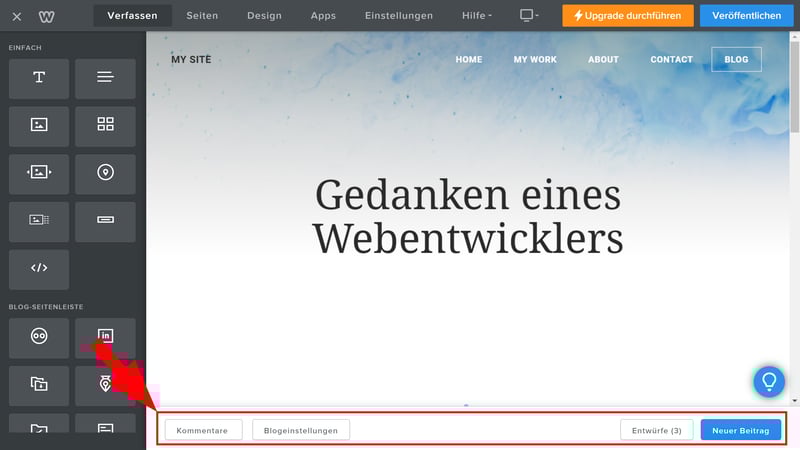Select the Slideshow element

pyautogui.click(x=39, y=173)
